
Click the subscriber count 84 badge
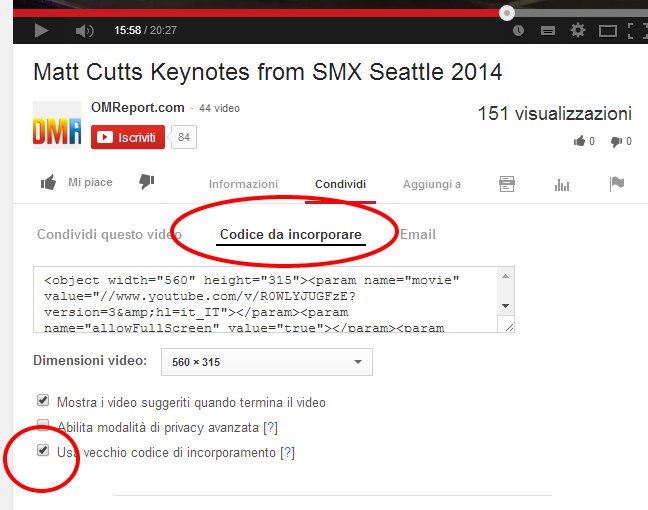tap(183, 137)
